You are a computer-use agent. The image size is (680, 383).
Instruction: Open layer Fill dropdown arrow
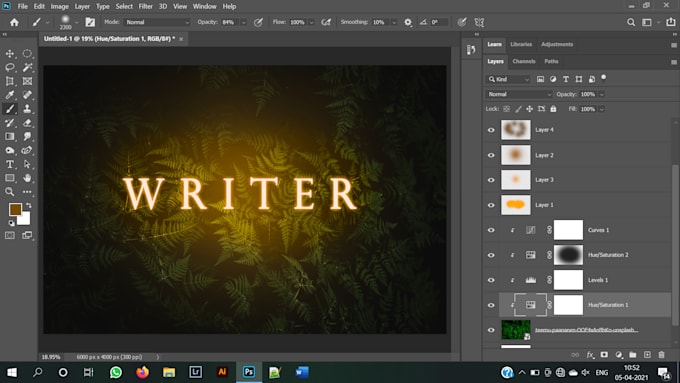click(x=602, y=109)
